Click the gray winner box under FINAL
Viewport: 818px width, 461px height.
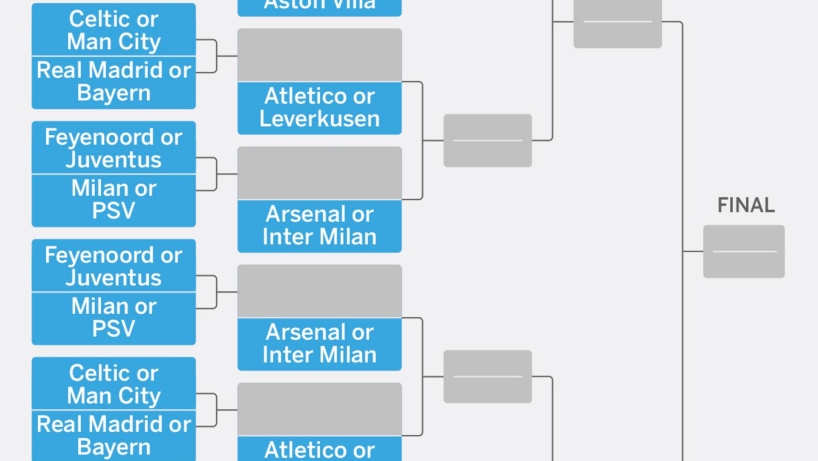click(x=744, y=251)
